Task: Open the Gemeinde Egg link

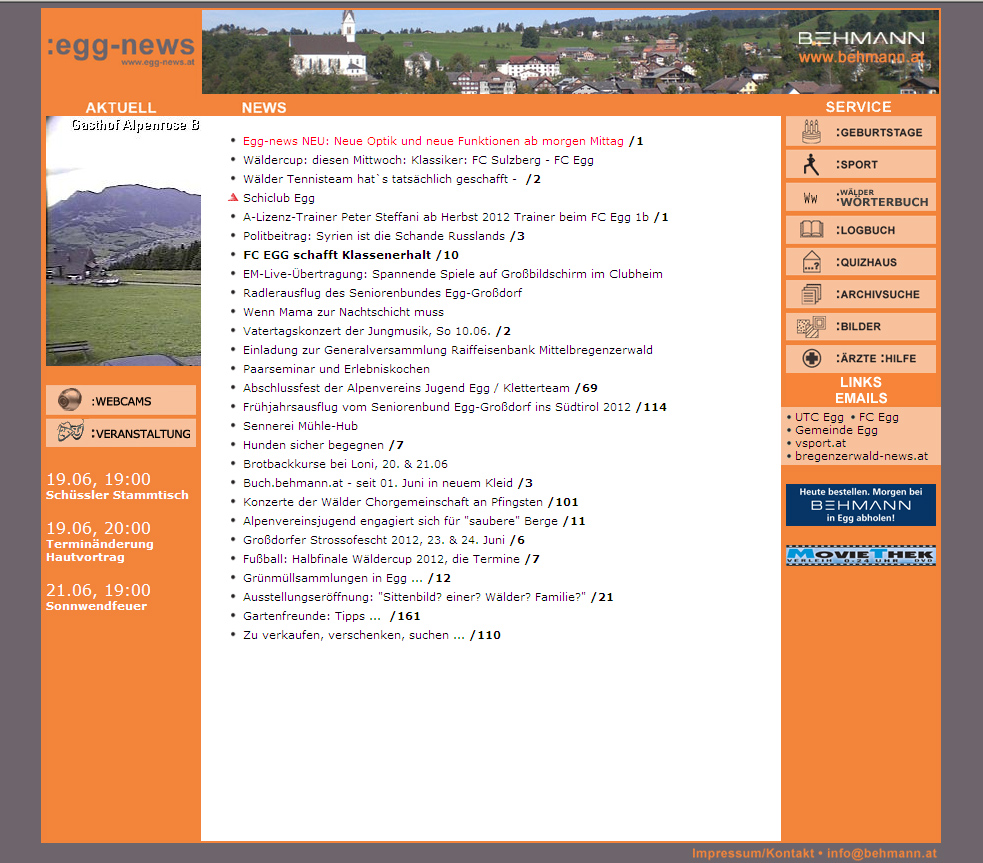Action: (836, 430)
